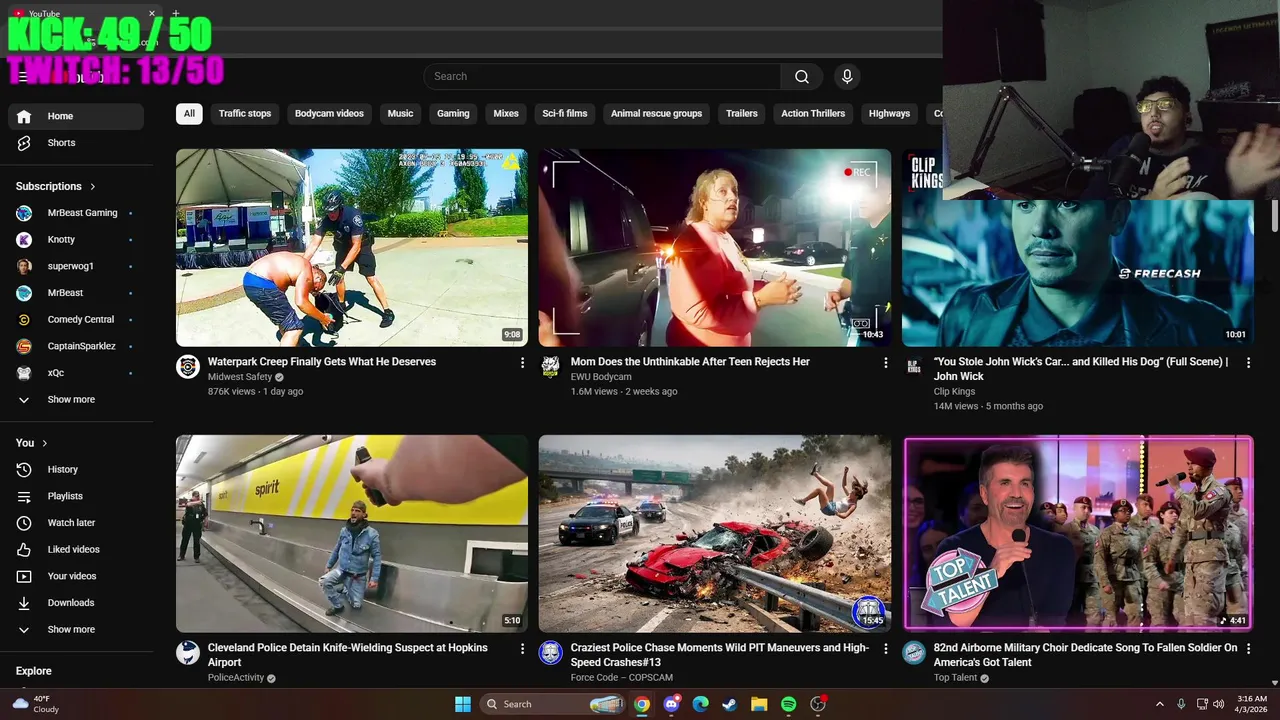Select the Music filter chip
The height and width of the screenshot is (720, 1280).
coord(400,114)
